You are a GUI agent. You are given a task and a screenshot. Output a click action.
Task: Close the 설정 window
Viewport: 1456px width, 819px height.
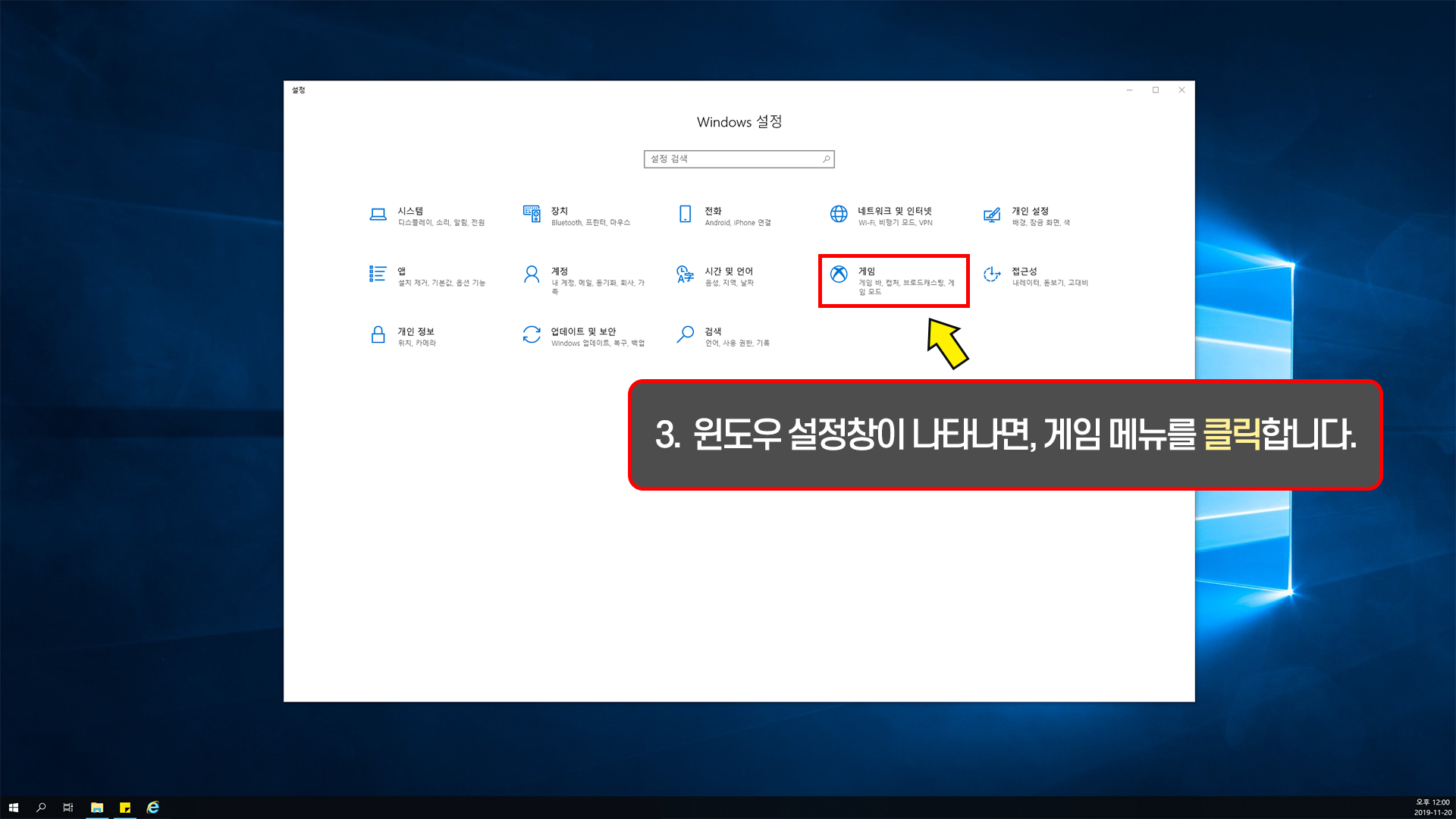[1181, 90]
